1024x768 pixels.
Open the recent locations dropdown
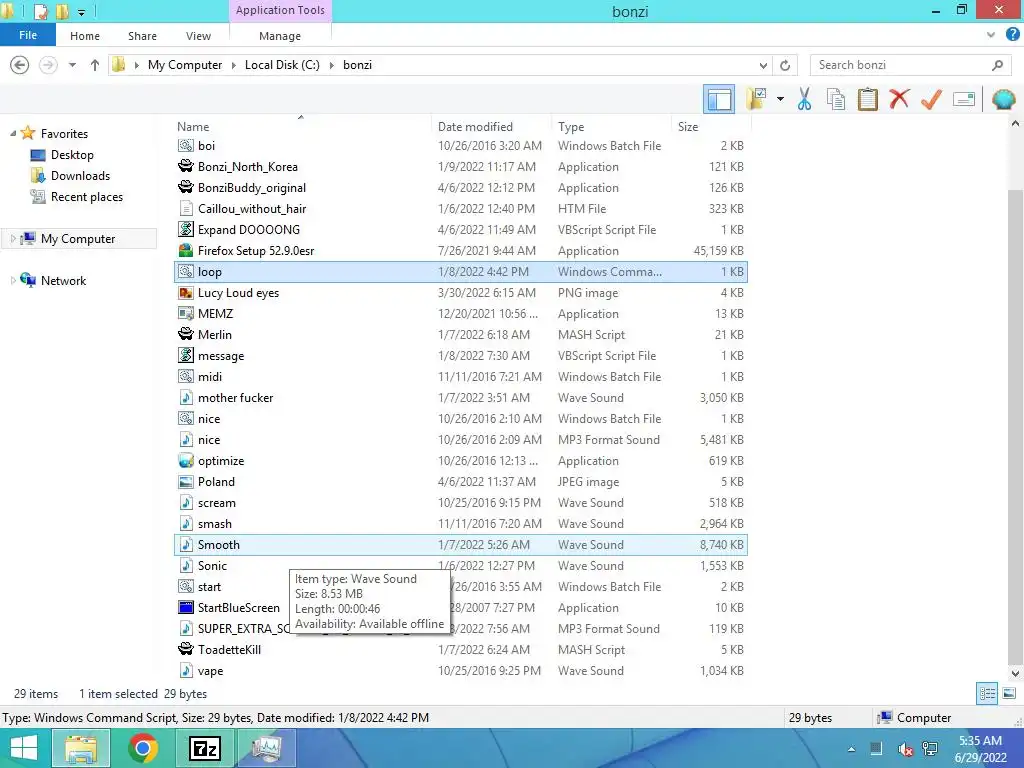72,65
